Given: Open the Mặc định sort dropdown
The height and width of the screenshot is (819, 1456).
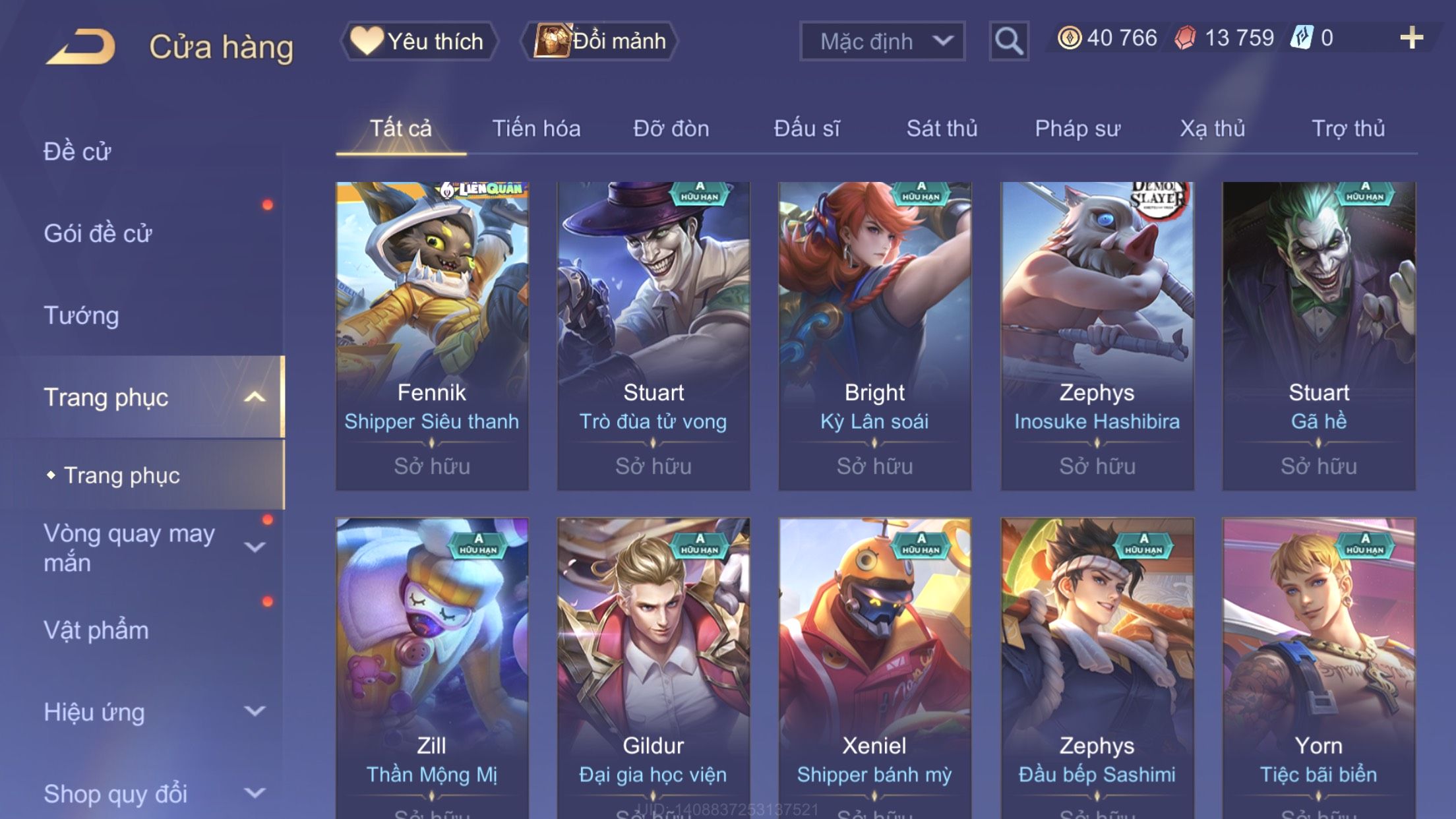Looking at the screenshot, I should 882,41.
